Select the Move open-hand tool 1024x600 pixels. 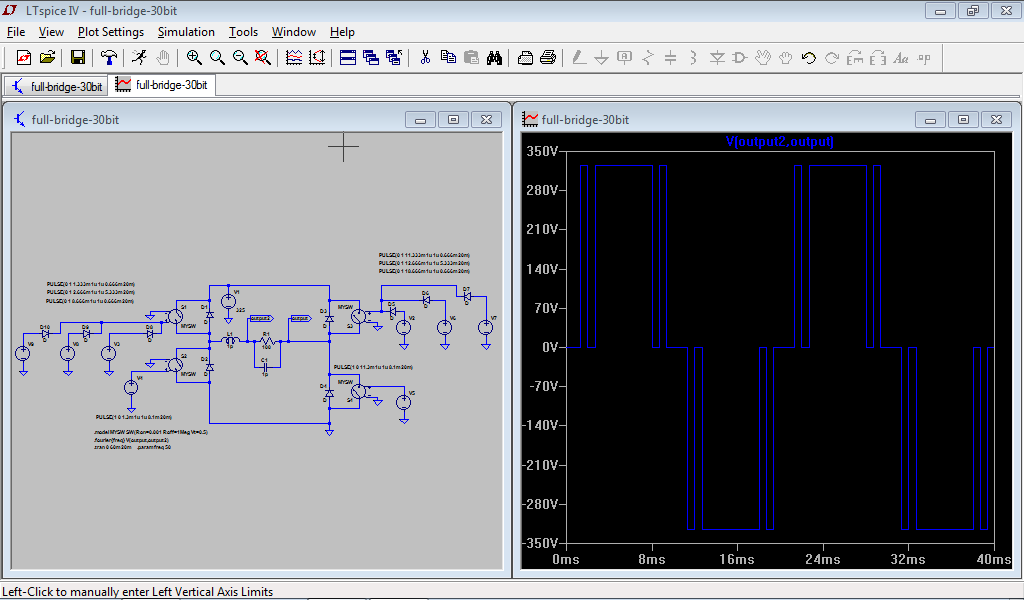[763, 57]
